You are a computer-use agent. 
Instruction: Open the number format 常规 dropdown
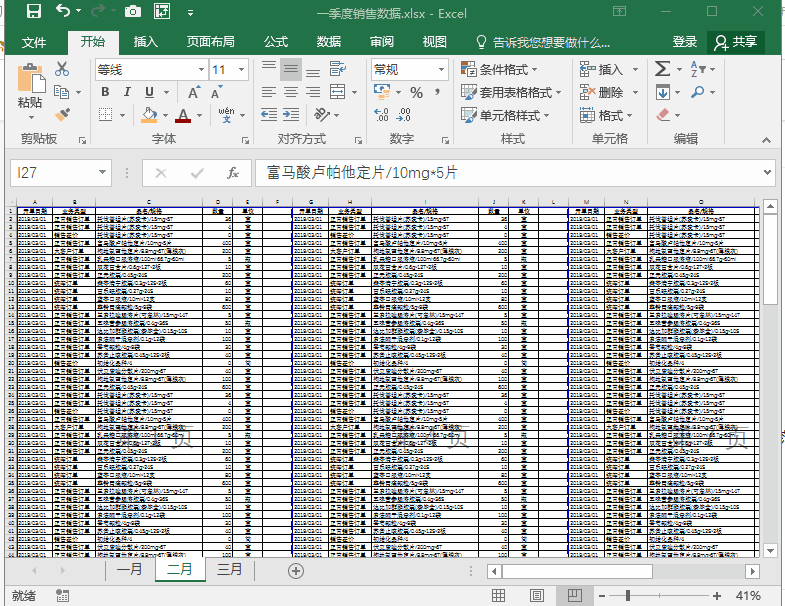(x=441, y=70)
